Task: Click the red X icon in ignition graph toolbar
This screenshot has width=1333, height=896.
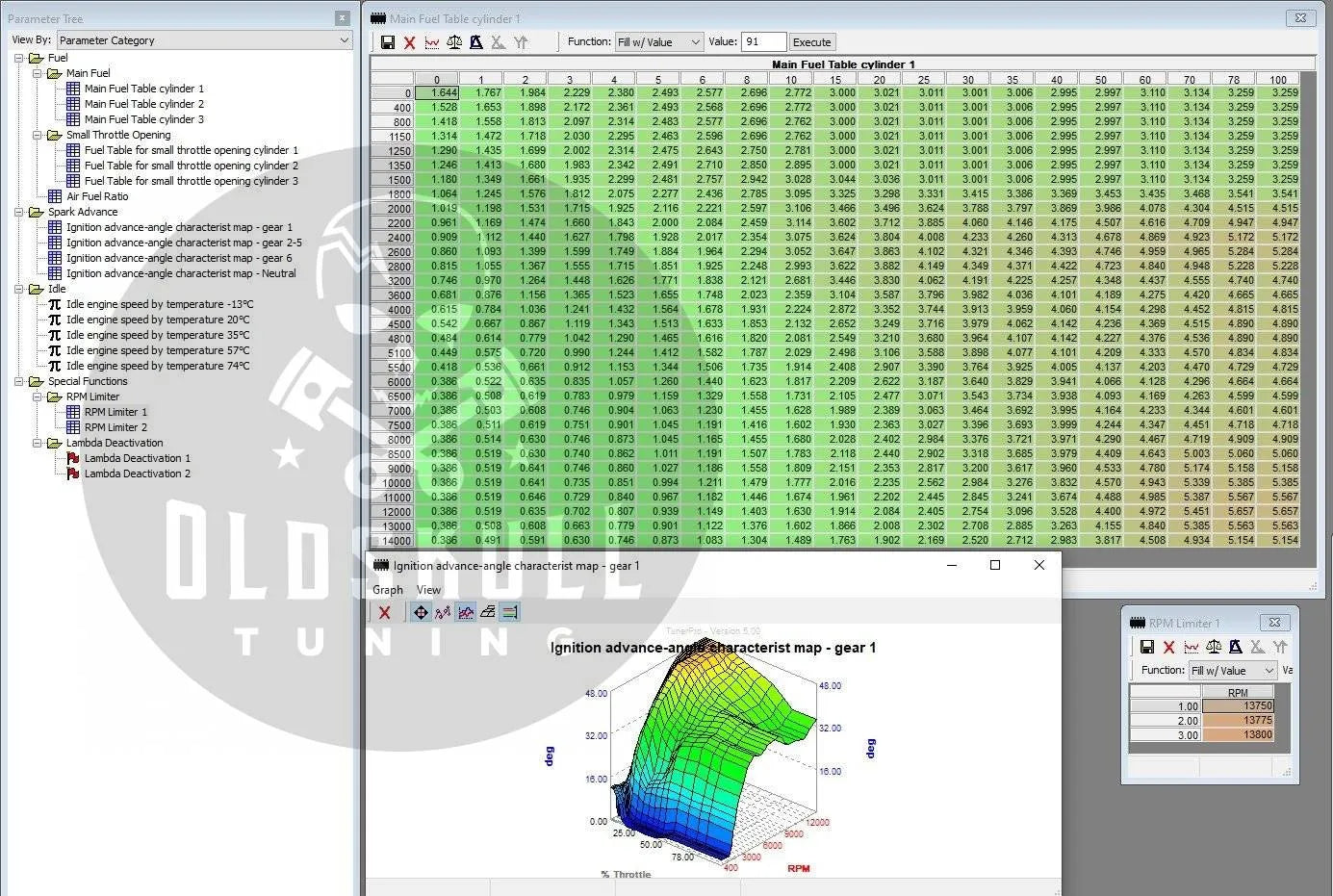Action: [x=384, y=612]
